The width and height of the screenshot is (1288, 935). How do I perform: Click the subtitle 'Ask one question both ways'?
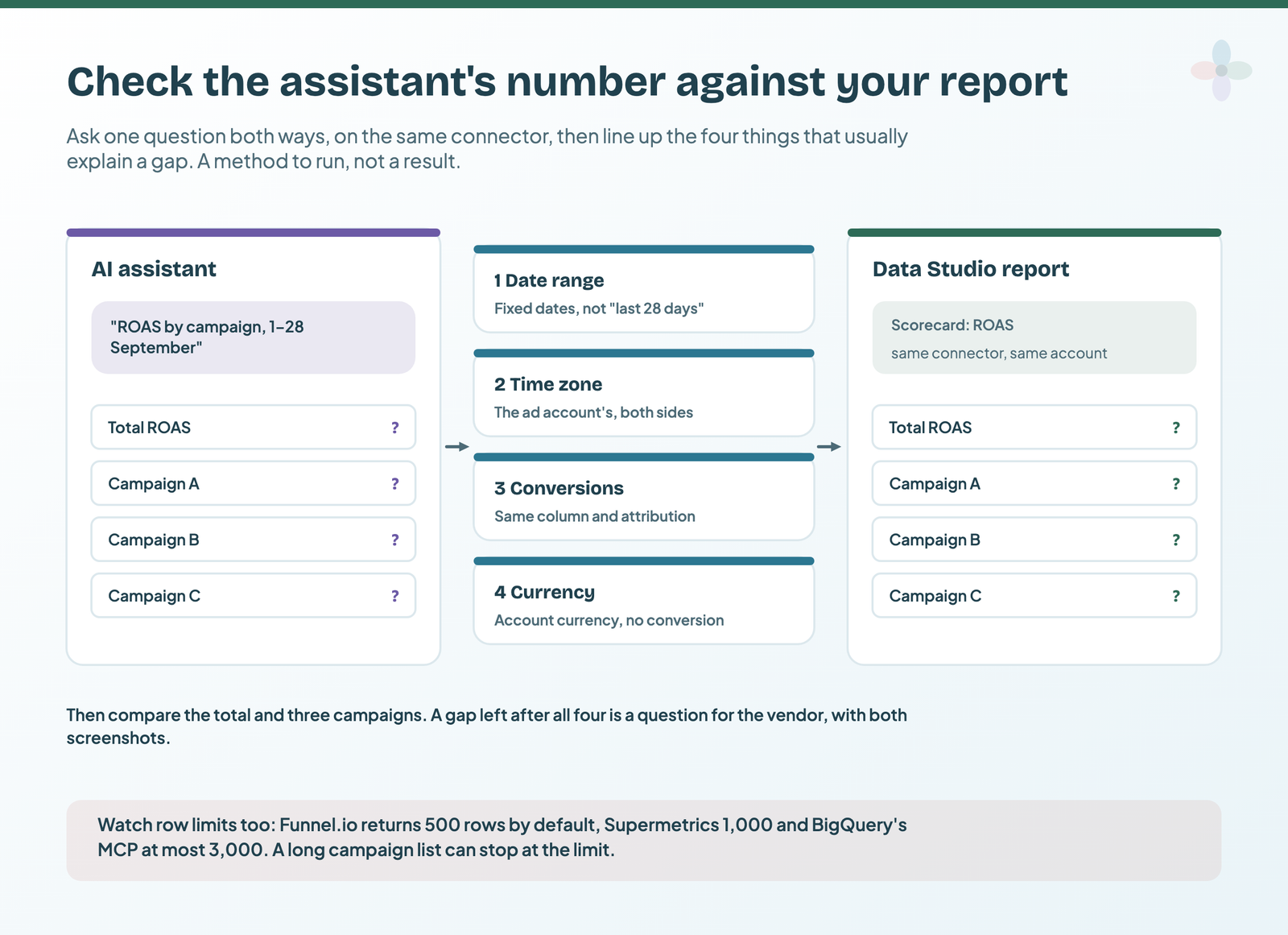coord(487,149)
